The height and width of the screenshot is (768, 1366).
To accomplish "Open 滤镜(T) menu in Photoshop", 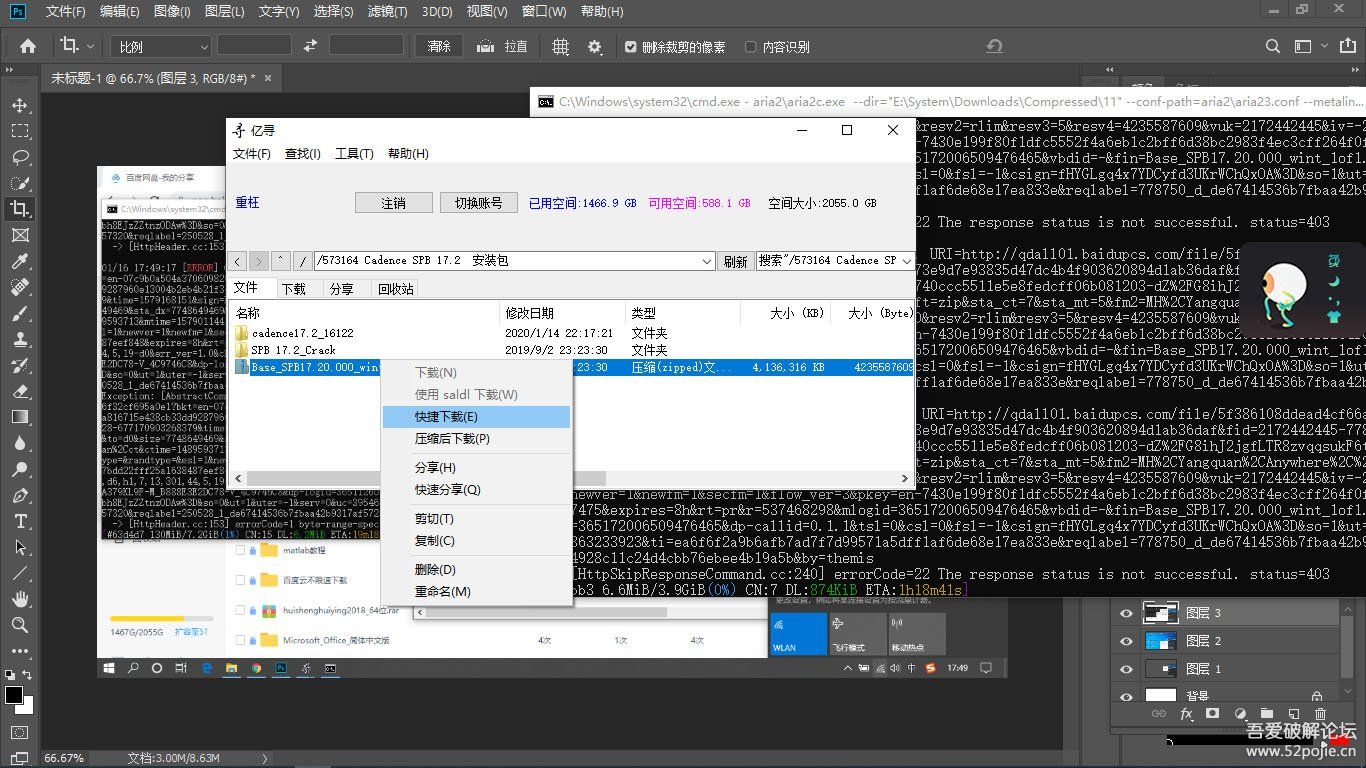I will pyautogui.click(x=387, y=11).
